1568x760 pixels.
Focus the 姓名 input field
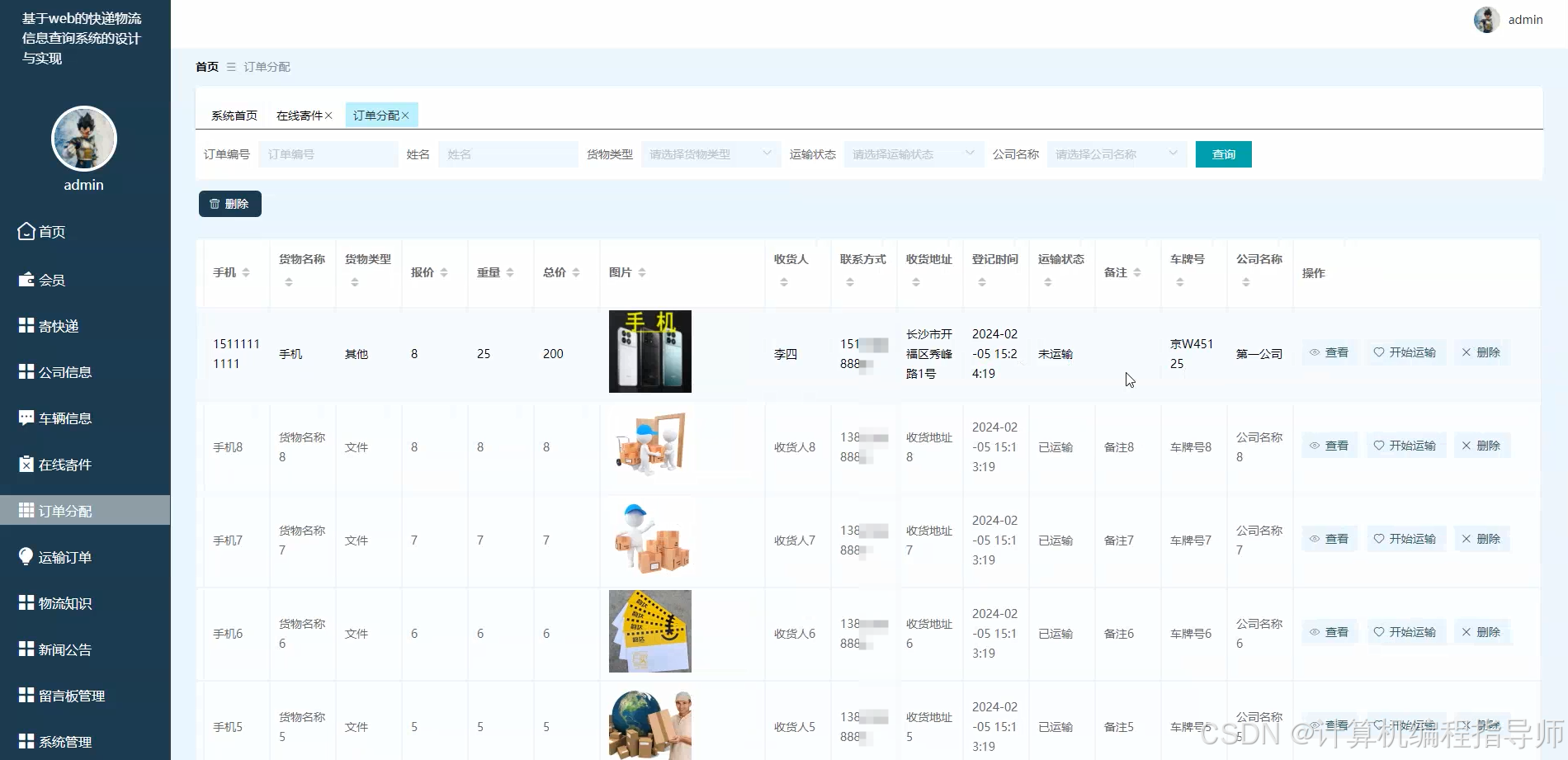(508, 154)
